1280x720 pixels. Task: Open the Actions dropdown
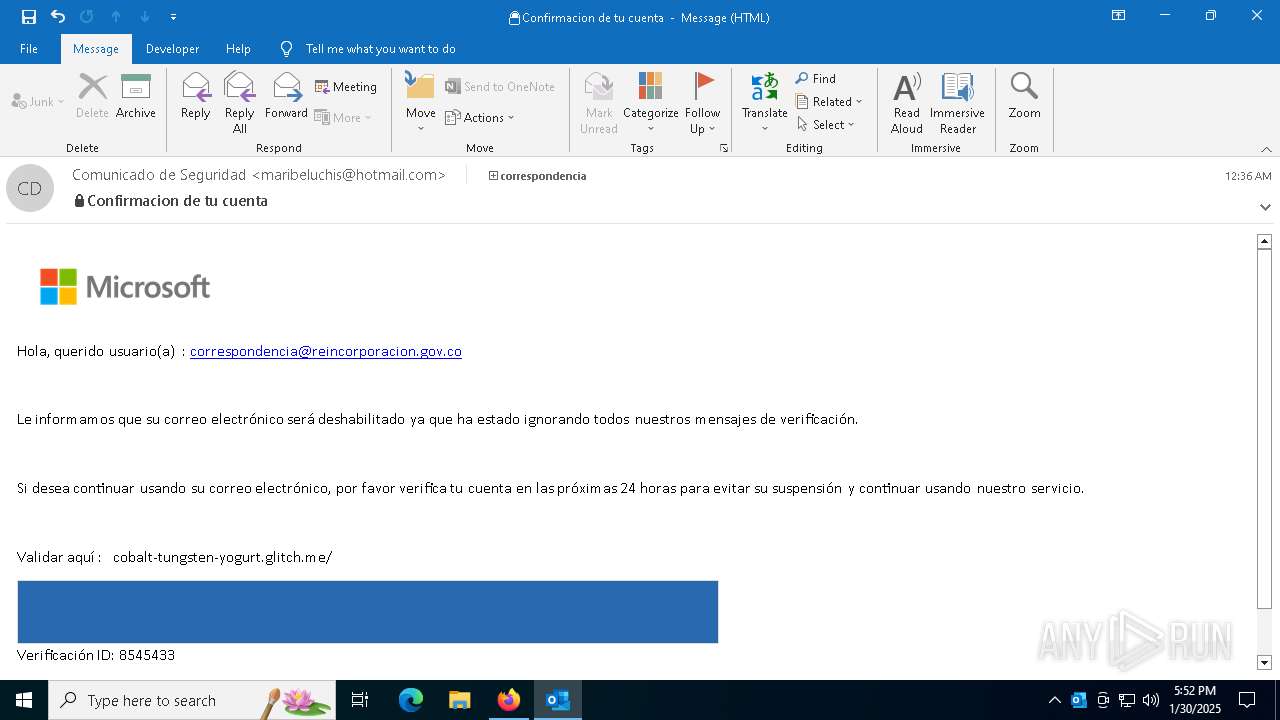pos(480,117)
